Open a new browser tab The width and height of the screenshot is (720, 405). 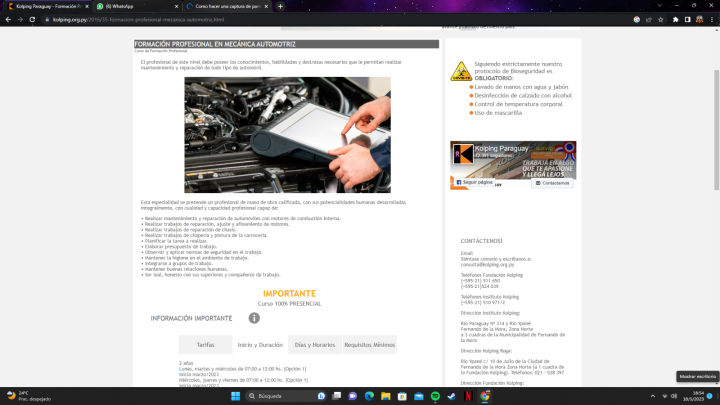tap(280, 6)
